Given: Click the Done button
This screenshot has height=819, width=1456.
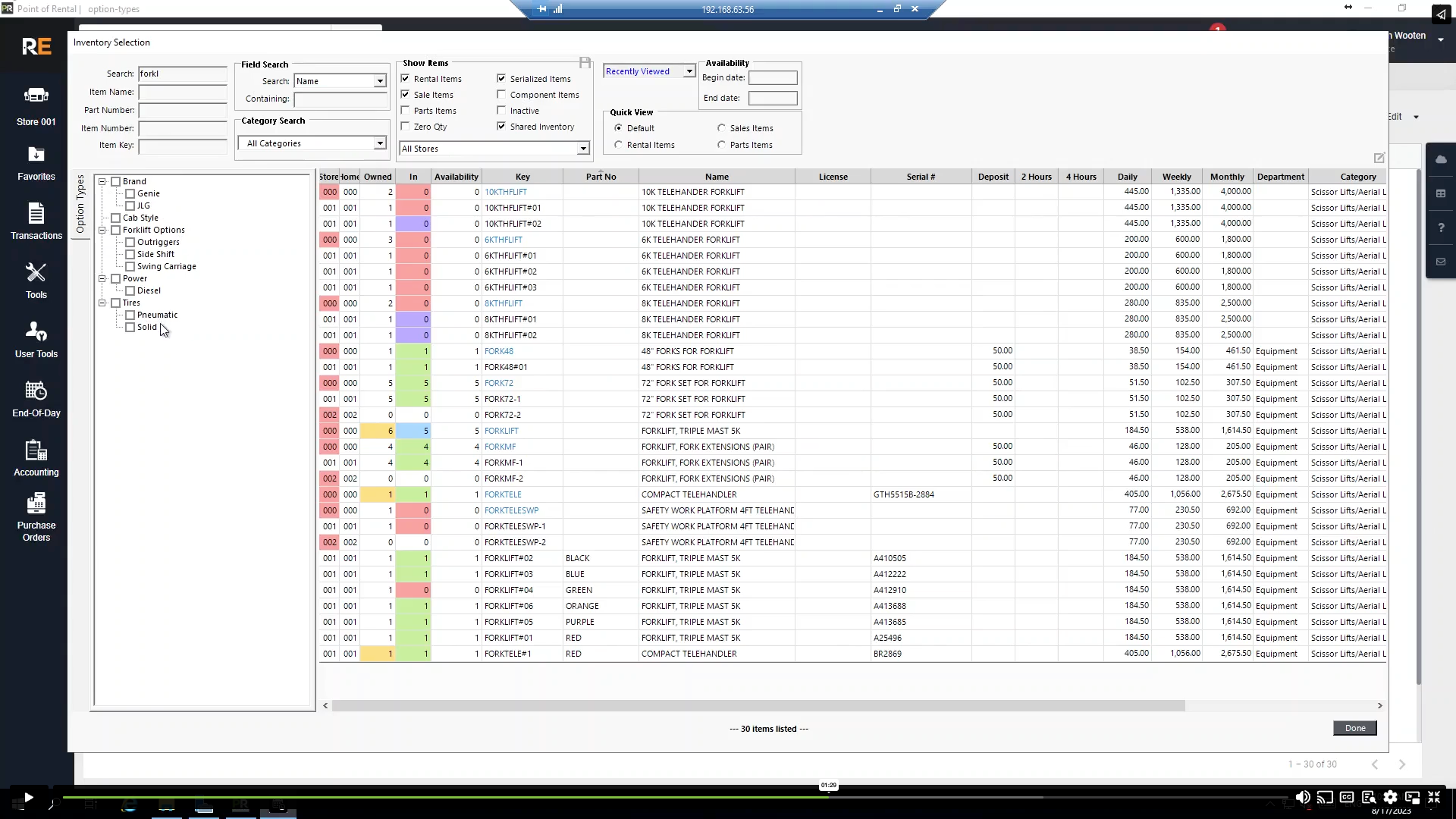Looking at the screenshot, I should click(x=1354, y=728).
